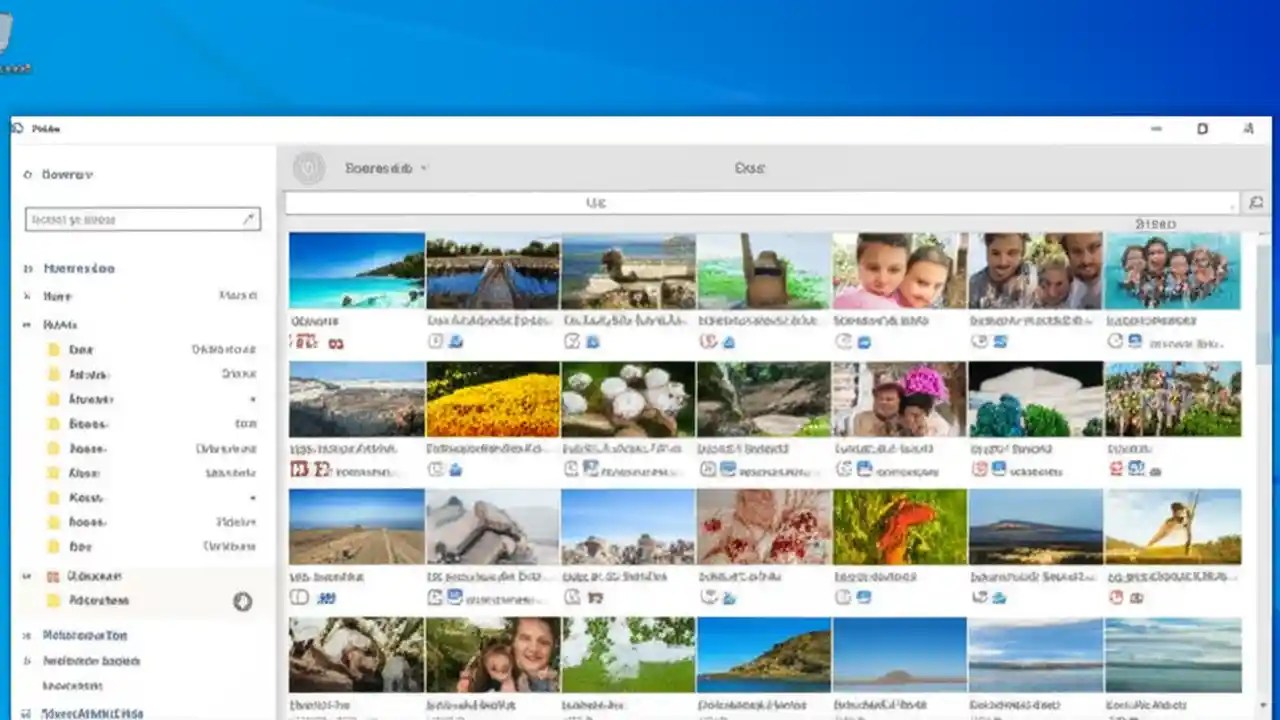The width and height of the screenshot is (1280, 720).
Task: Click the clock icon below the family portrait photo
Action: pos(845,341)
